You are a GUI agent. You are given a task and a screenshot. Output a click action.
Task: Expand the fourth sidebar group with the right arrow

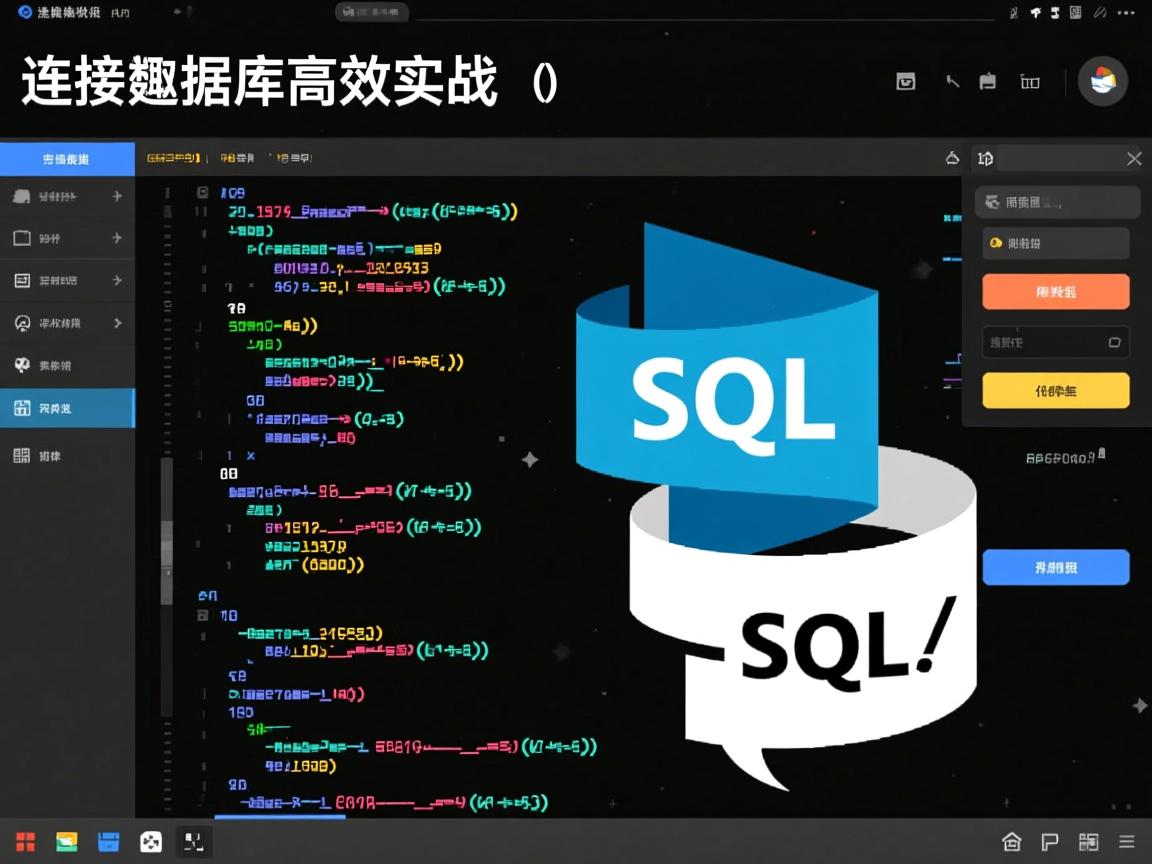point(119,323)
